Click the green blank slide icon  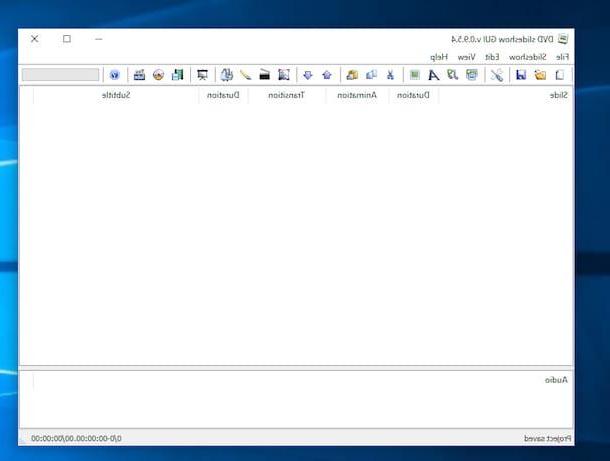[x=415, y=75]
